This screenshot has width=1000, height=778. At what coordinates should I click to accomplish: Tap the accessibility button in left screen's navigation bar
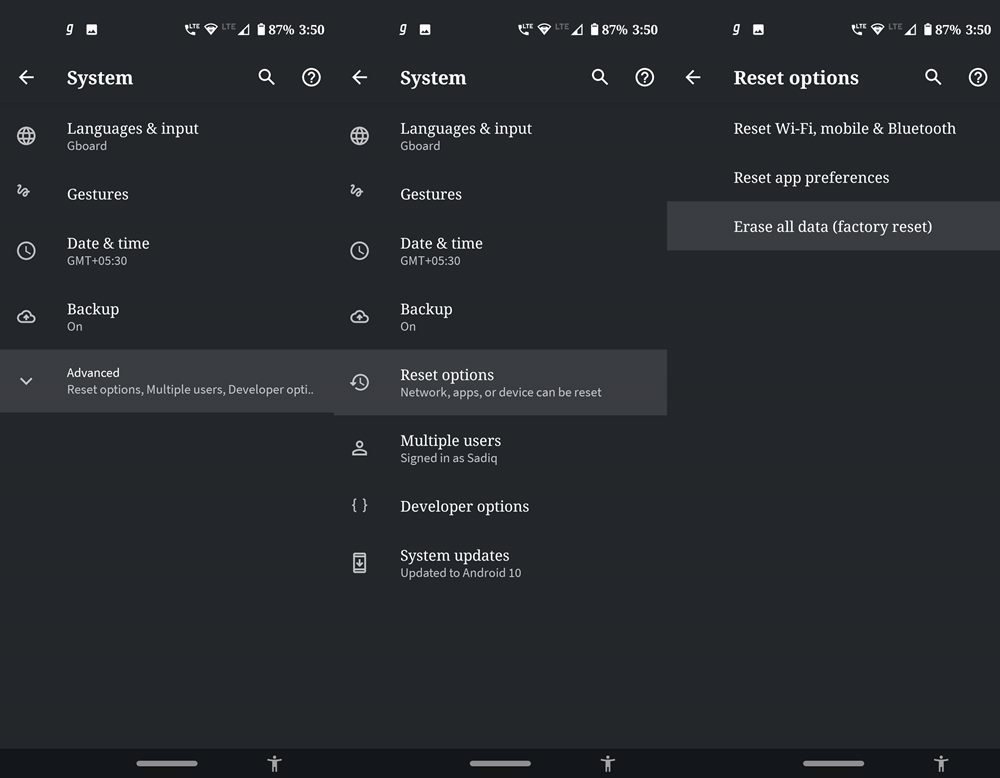(275, 763)
